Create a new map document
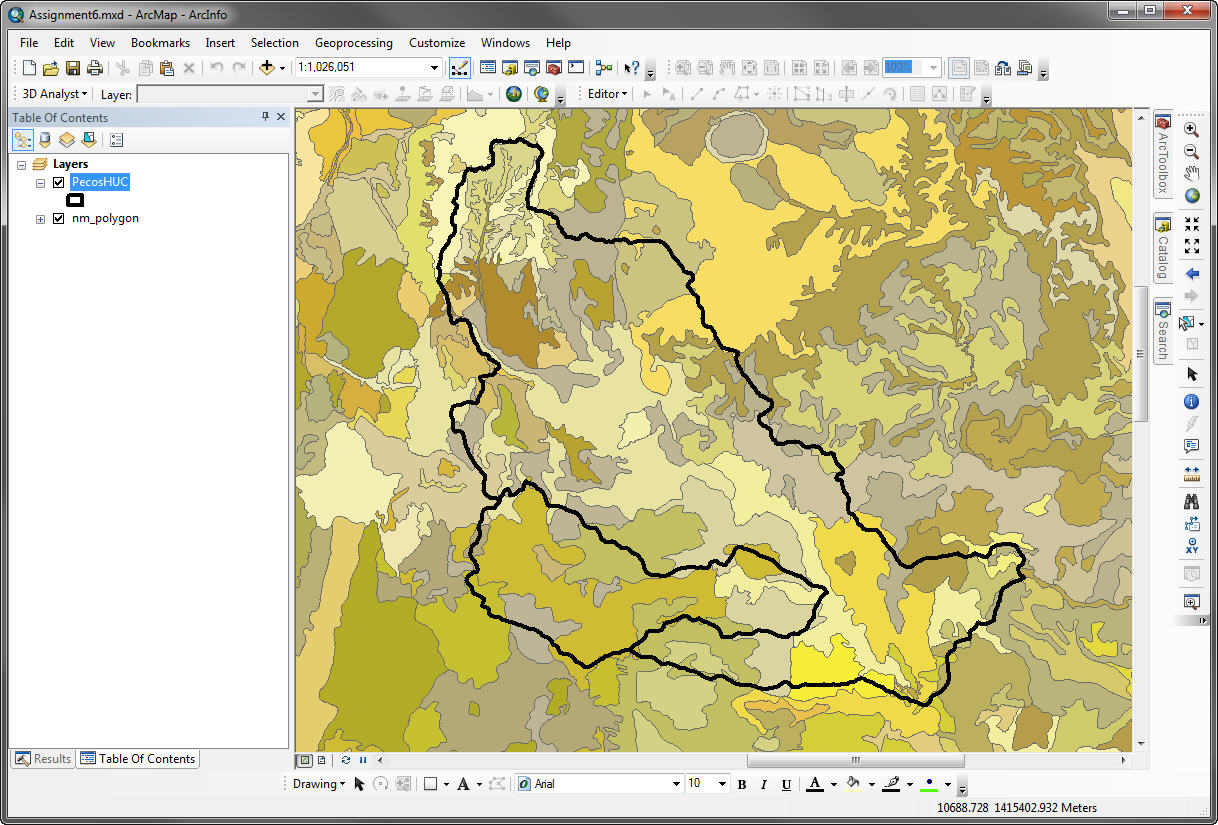Viewport: 1218px width, 825px height. point(29,68)
